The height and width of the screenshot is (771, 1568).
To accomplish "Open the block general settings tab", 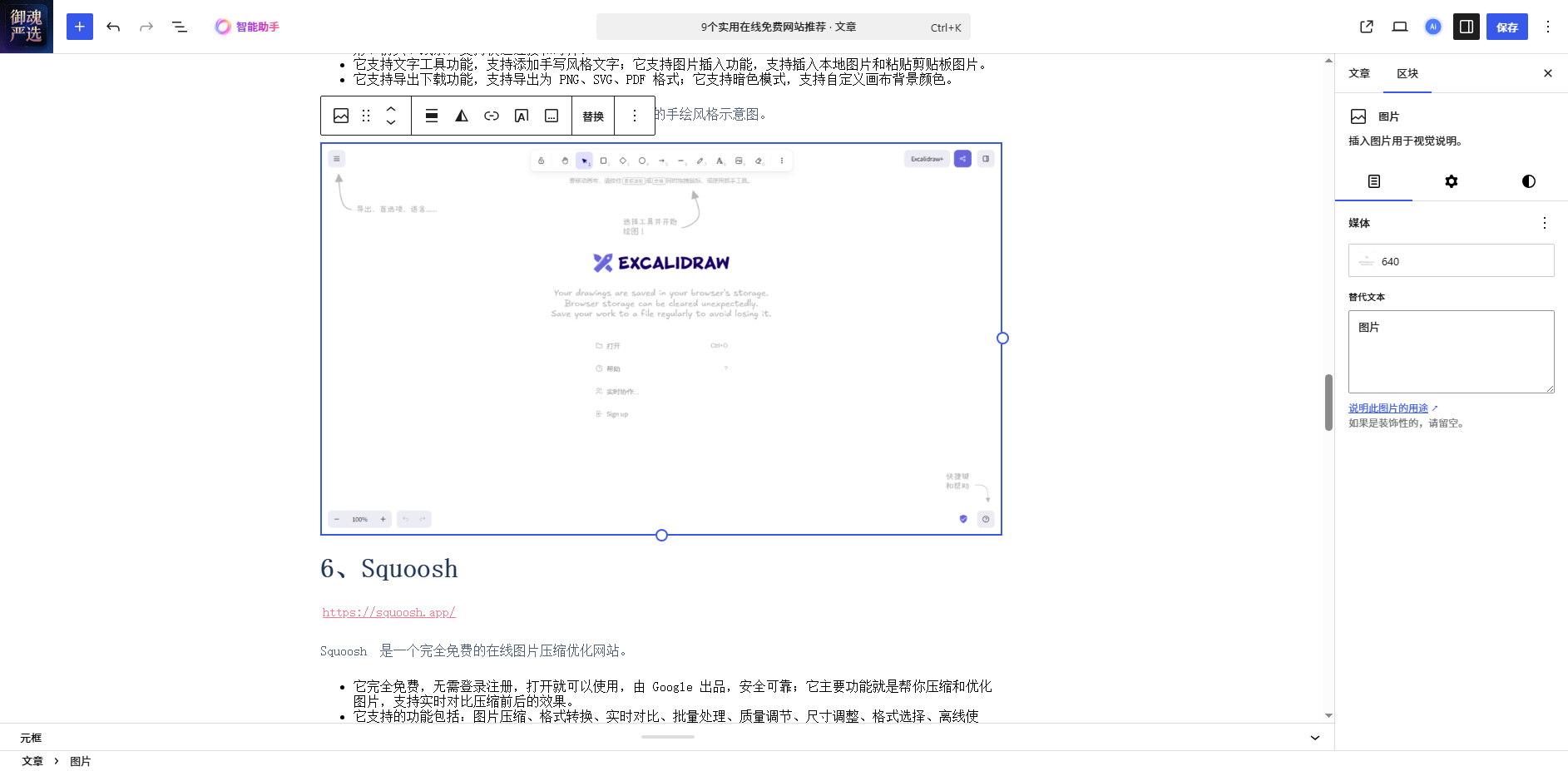I will tap(1374, 181).
